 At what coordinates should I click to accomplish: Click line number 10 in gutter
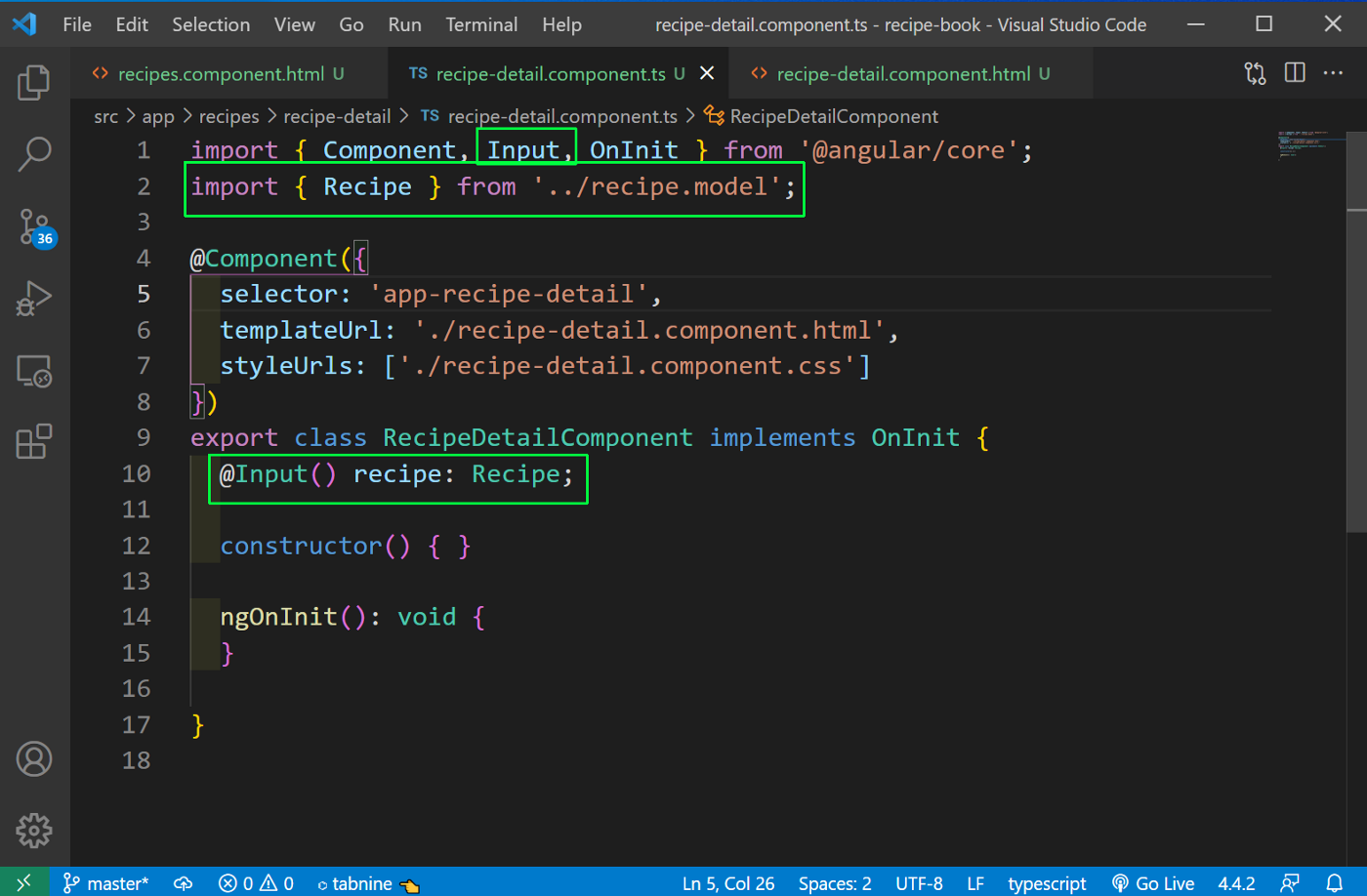click(x=136, y=473)
